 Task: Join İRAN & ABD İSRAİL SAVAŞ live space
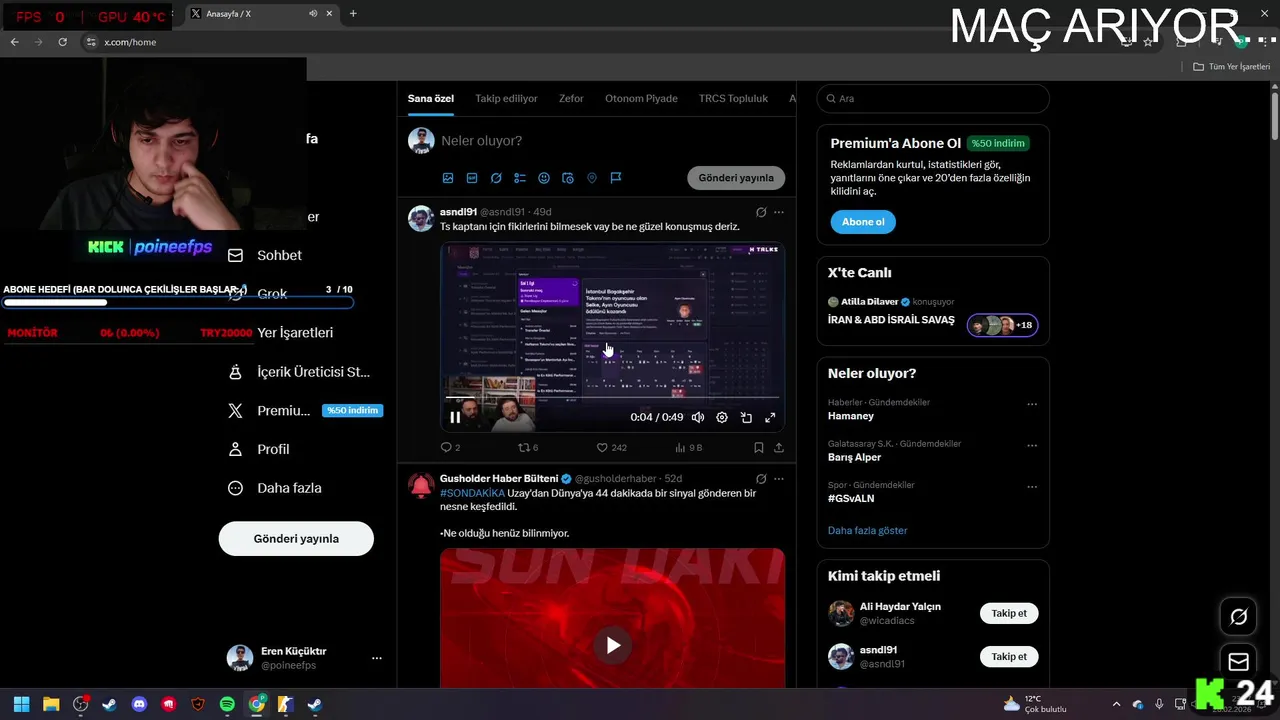[933, 312]
